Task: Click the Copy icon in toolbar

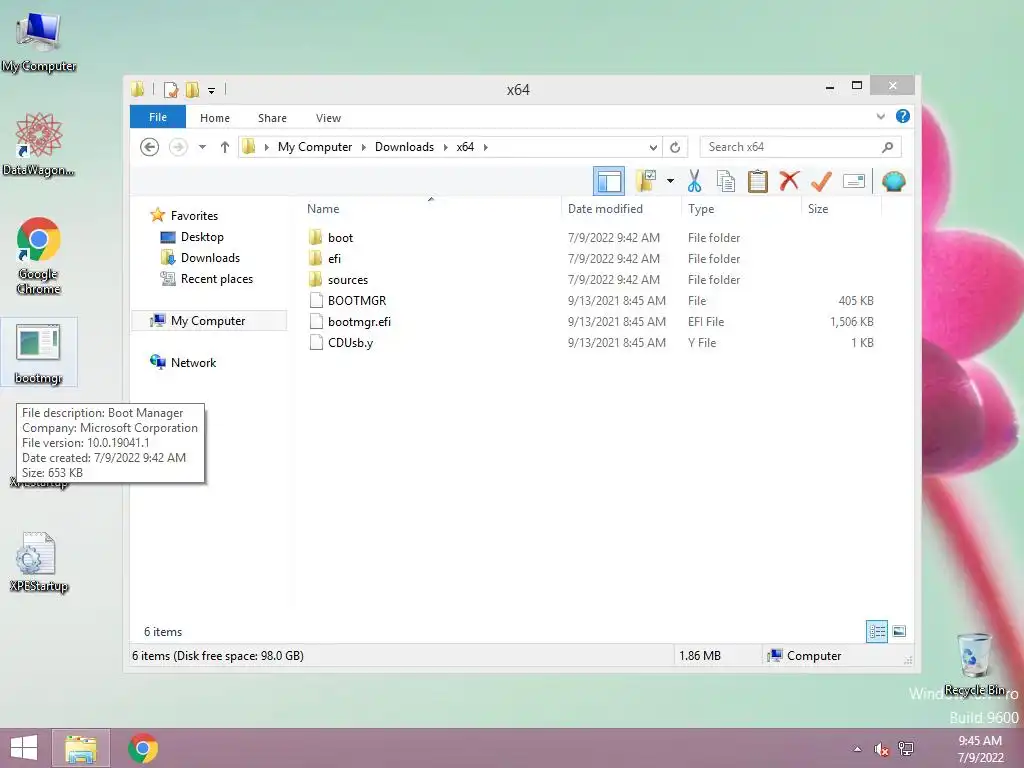Action: click(726, 181)
